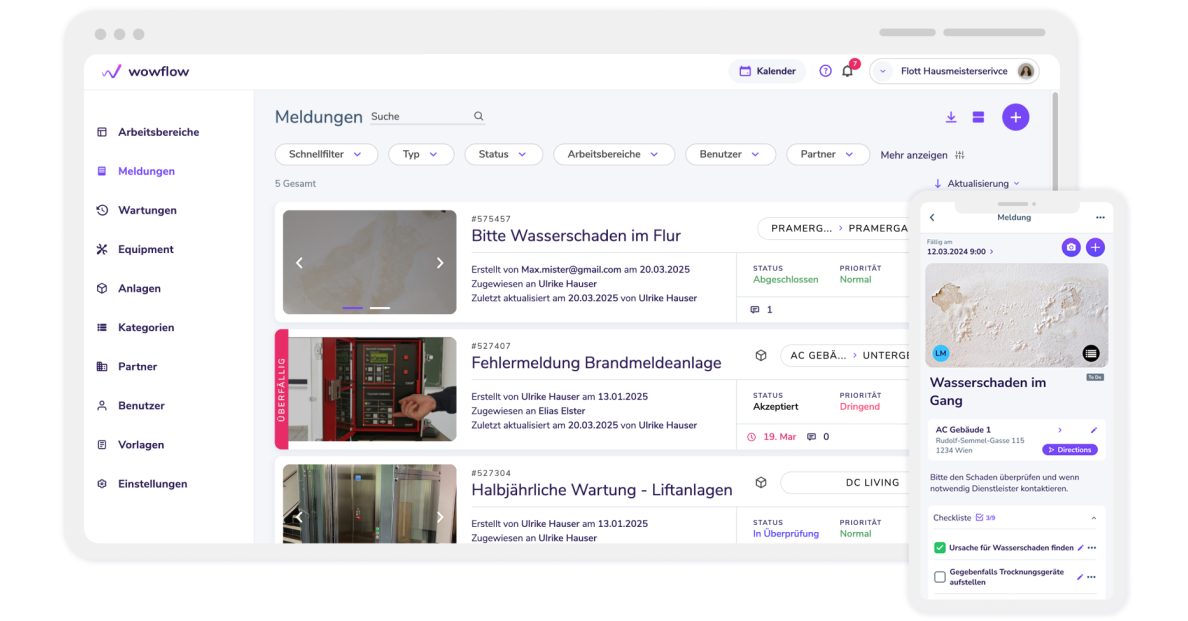Collapse the Checkliste section
Screen dimensions: 1188x621
1093,518
